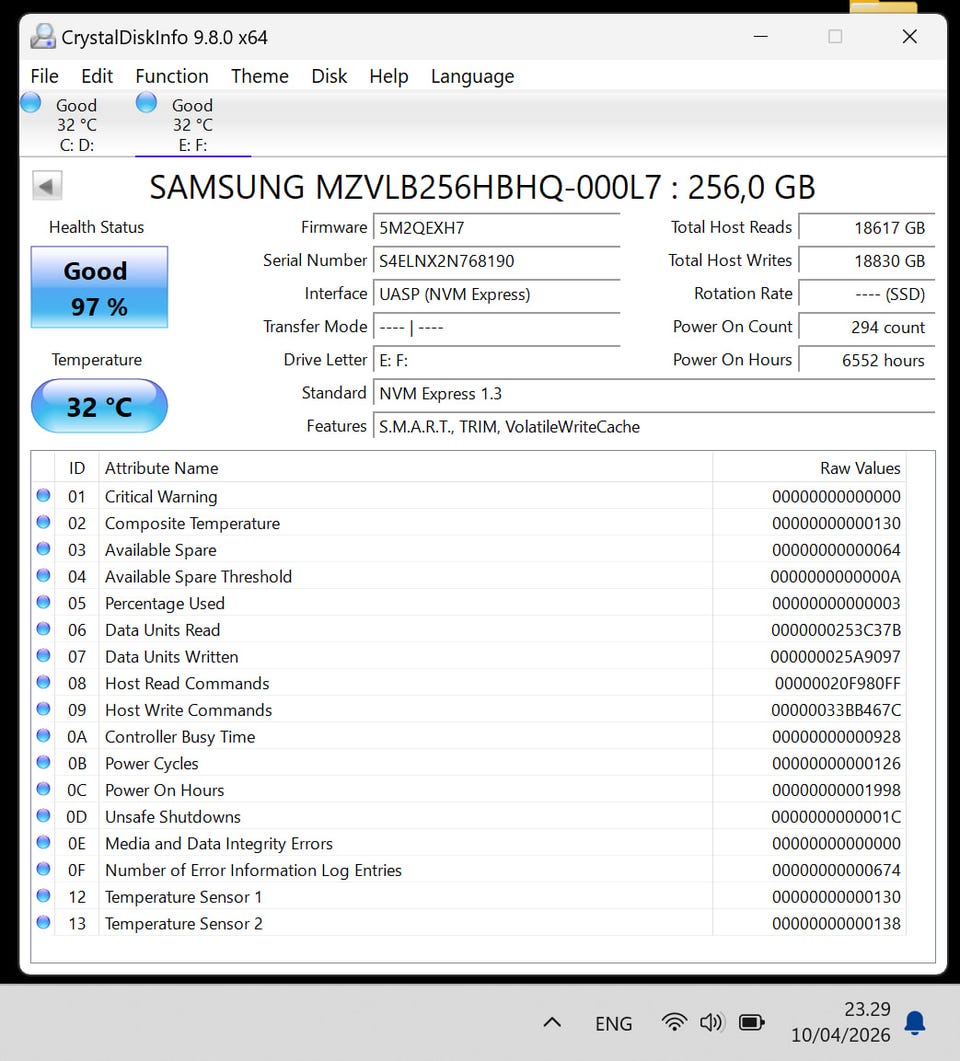Click the speaker volume icon in taskbar

(712, 1022)
